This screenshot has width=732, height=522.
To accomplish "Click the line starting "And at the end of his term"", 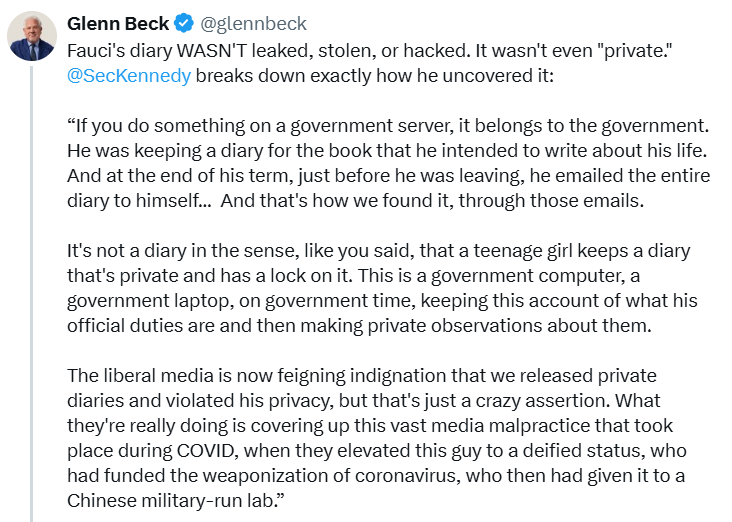I will (388, 176).
